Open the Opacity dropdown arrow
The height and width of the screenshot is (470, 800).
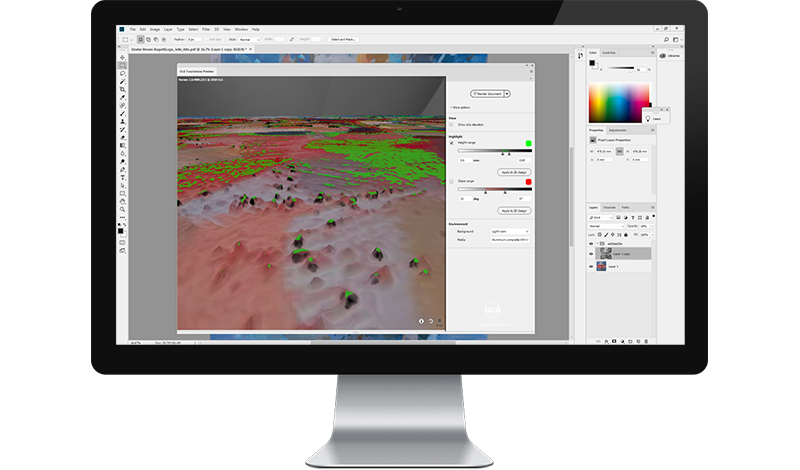coord(653,226)
